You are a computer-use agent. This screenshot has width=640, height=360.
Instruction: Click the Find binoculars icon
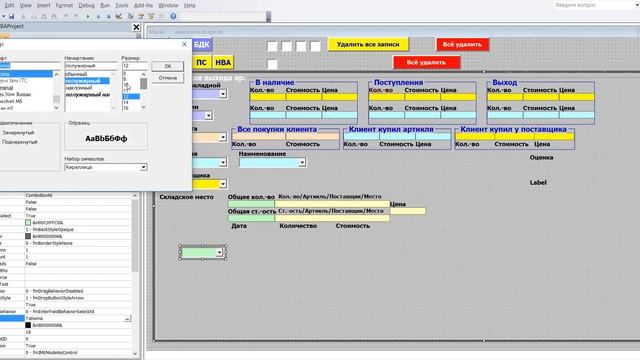(x=54, y=16)
